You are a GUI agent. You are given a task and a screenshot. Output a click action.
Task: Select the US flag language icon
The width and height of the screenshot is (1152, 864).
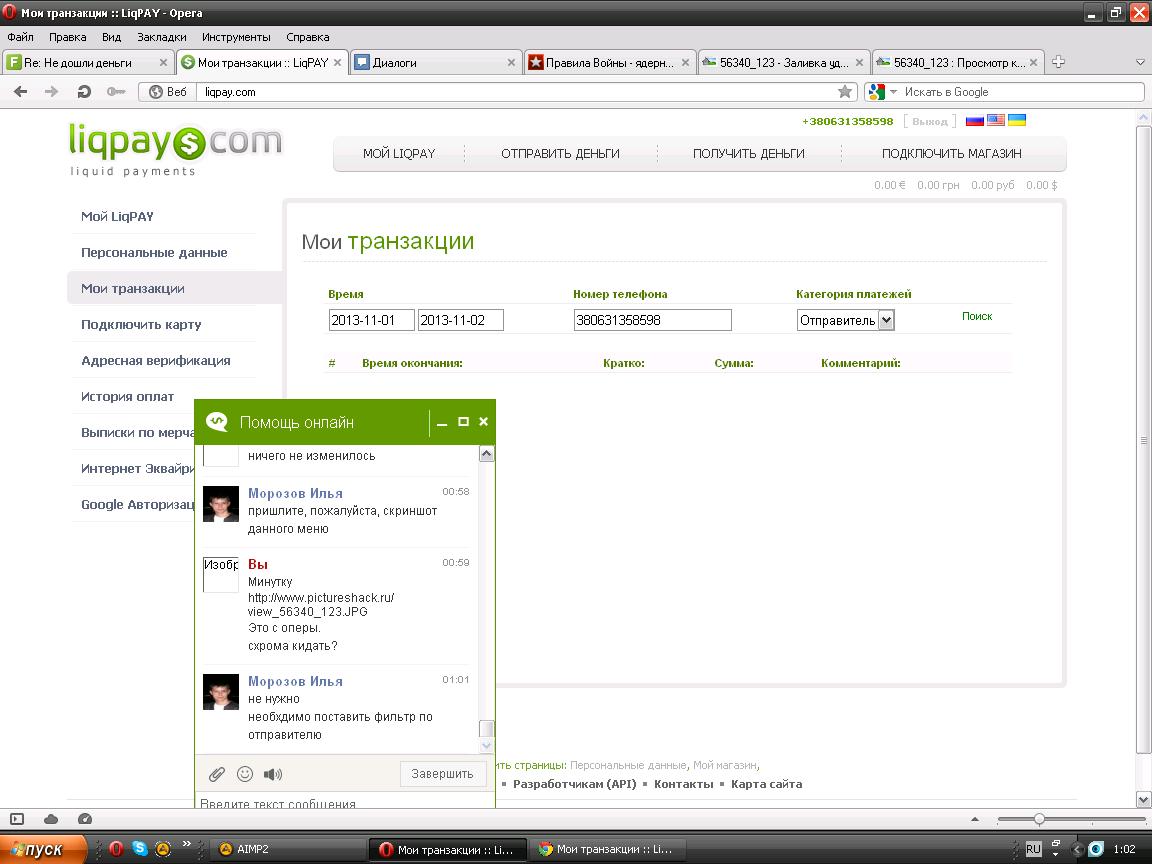996,120
